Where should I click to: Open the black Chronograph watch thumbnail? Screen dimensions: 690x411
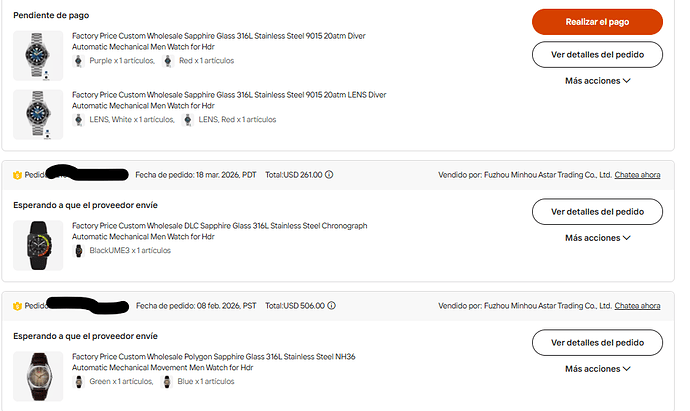(38, 245)
